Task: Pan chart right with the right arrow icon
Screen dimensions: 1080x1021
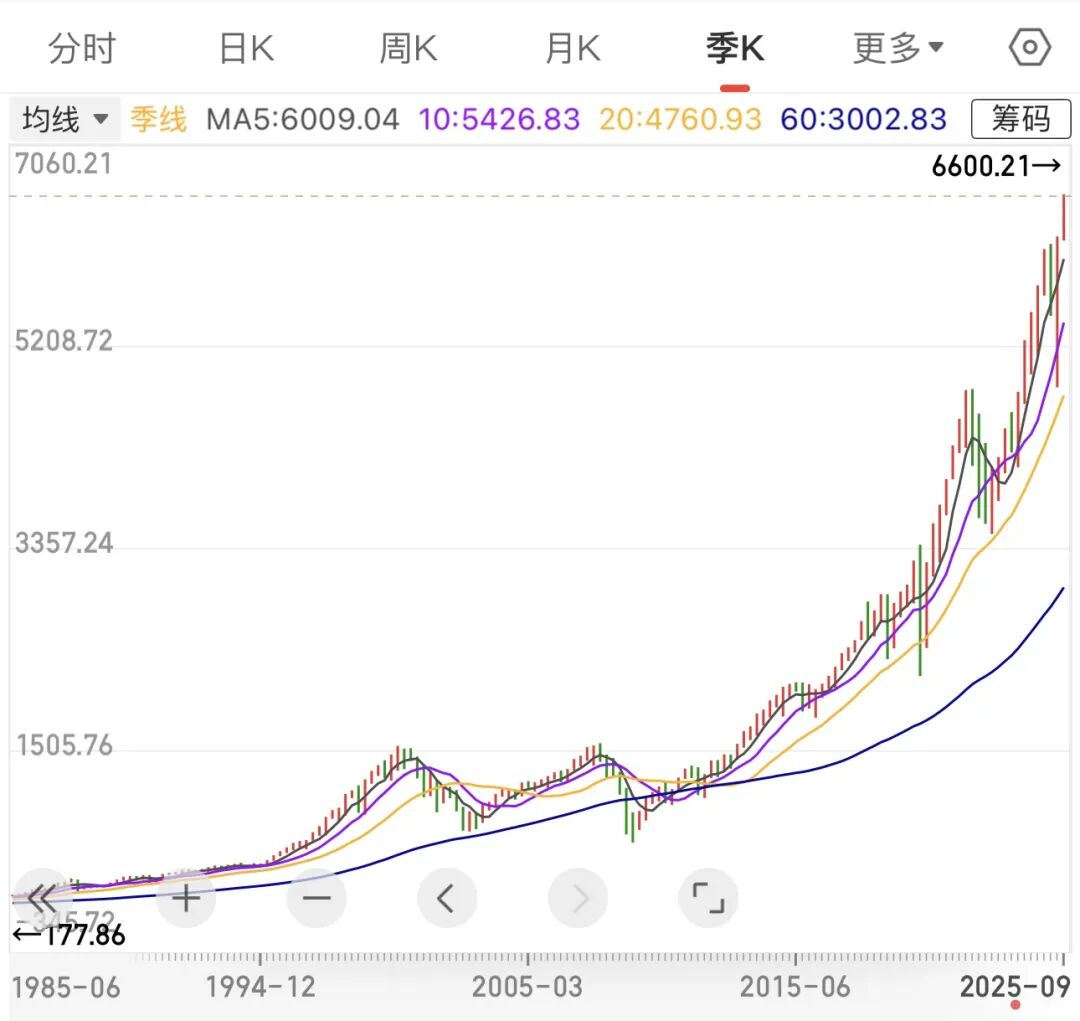Action: [x=578, y=897]
